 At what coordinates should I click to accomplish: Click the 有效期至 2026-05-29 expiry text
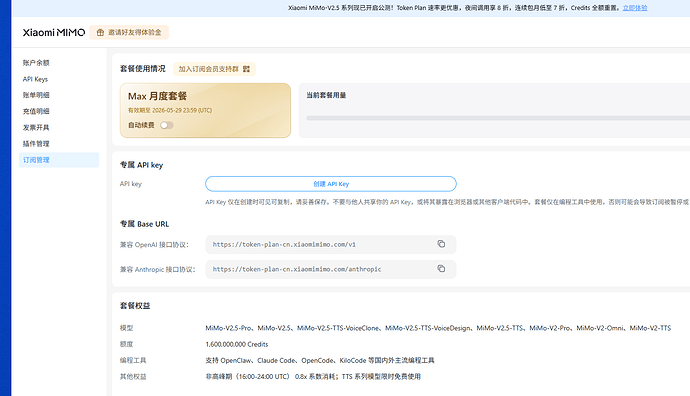point(170,110)
